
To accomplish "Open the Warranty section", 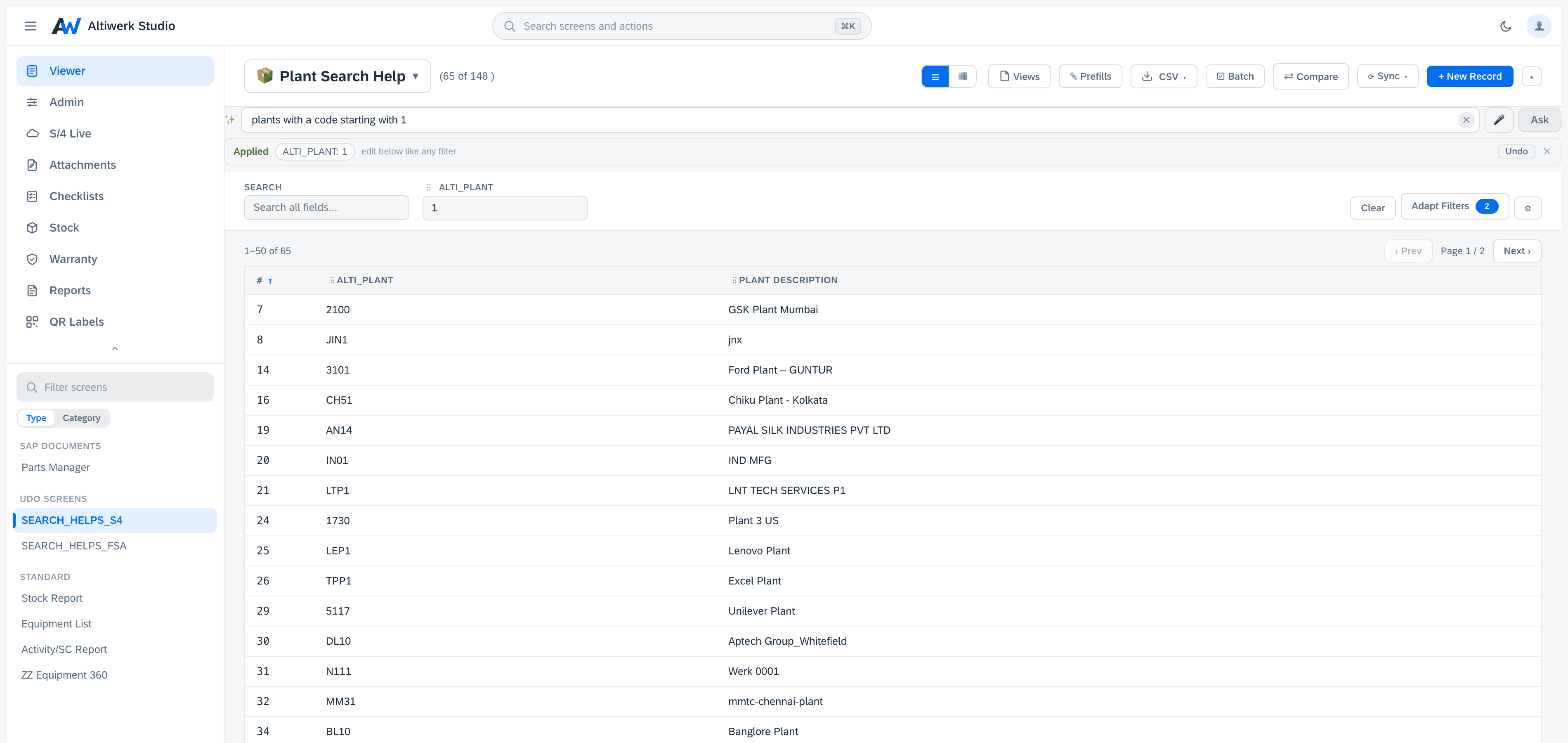I will tap(115, 259).
